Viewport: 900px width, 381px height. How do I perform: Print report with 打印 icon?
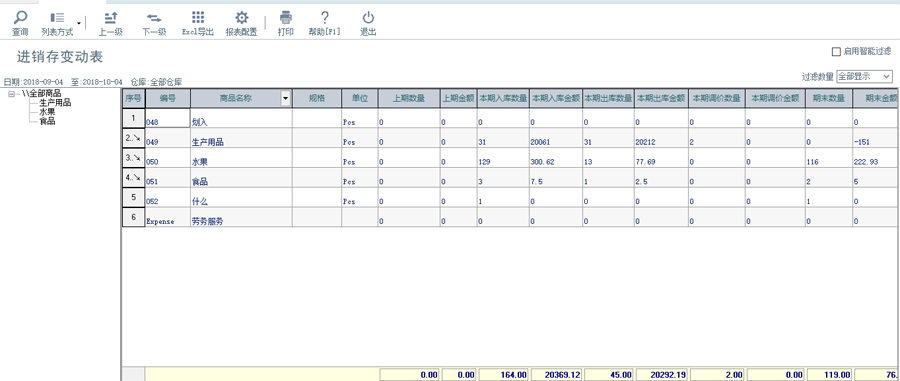(286, 18)
